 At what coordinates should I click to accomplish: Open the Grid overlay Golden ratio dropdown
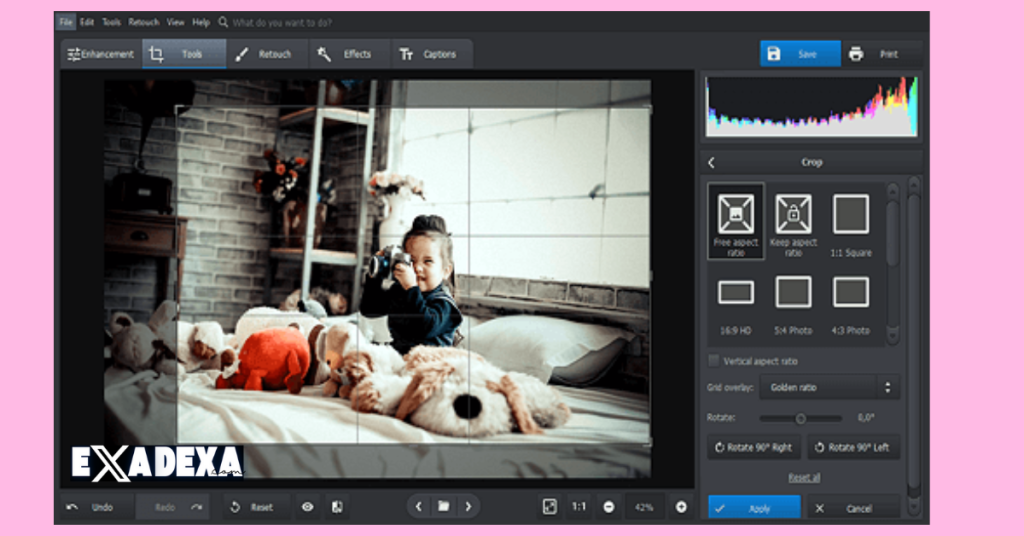pyautogui.click(x=829, y=387)
